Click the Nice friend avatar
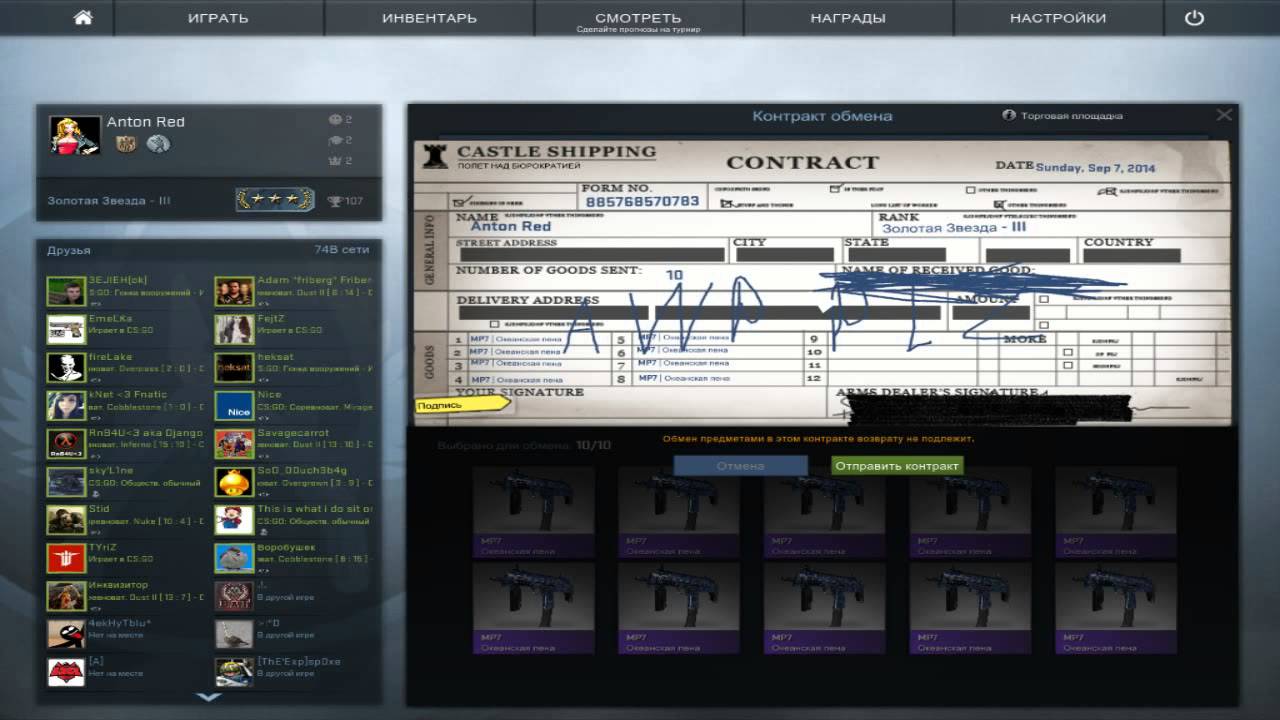 coord(234,405)
